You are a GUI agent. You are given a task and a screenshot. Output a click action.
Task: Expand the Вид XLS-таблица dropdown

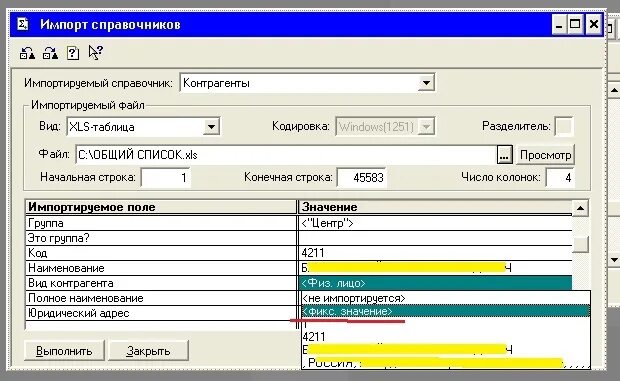pyautogui.click(x=212, y=127)
